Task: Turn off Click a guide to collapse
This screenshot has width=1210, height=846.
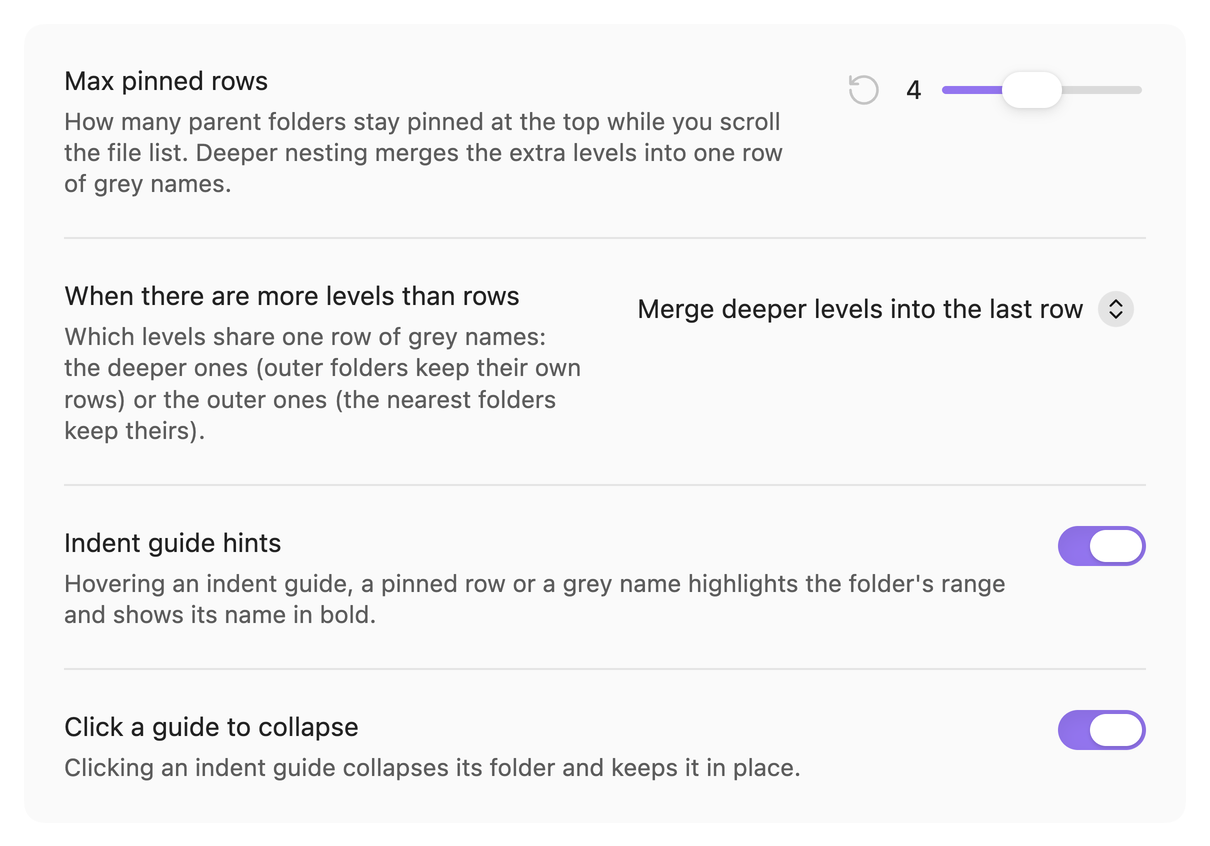Action: 1101,730
